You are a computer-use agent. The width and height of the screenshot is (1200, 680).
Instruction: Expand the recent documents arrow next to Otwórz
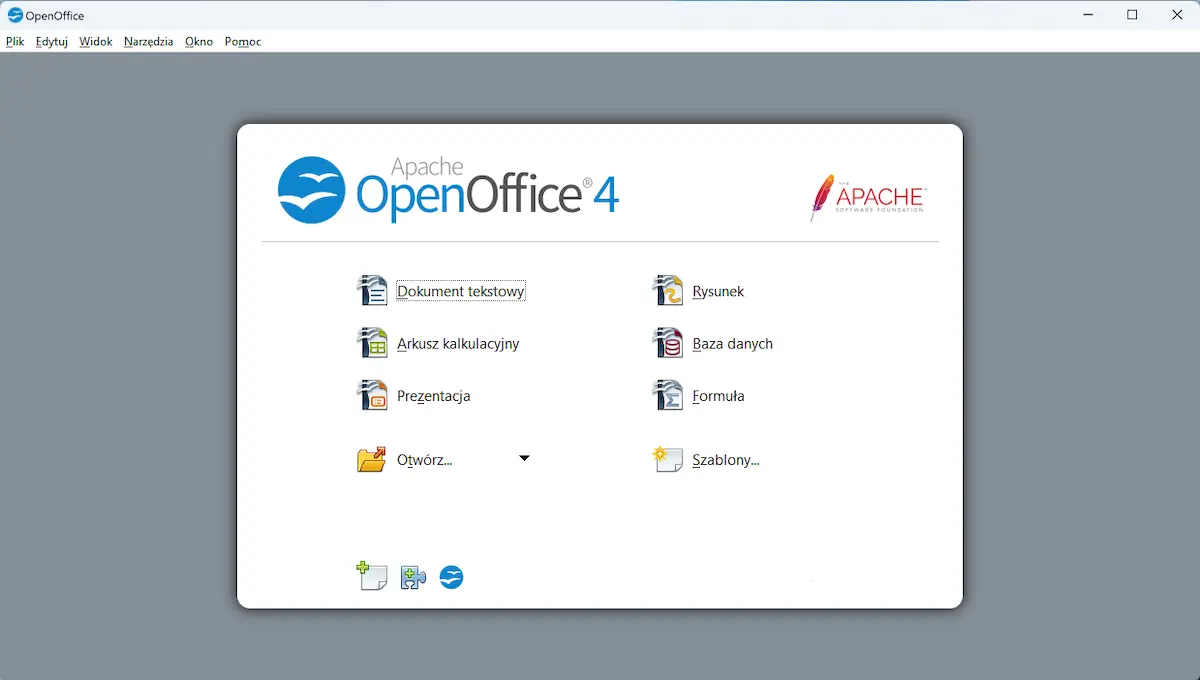(x=524, y=457)
